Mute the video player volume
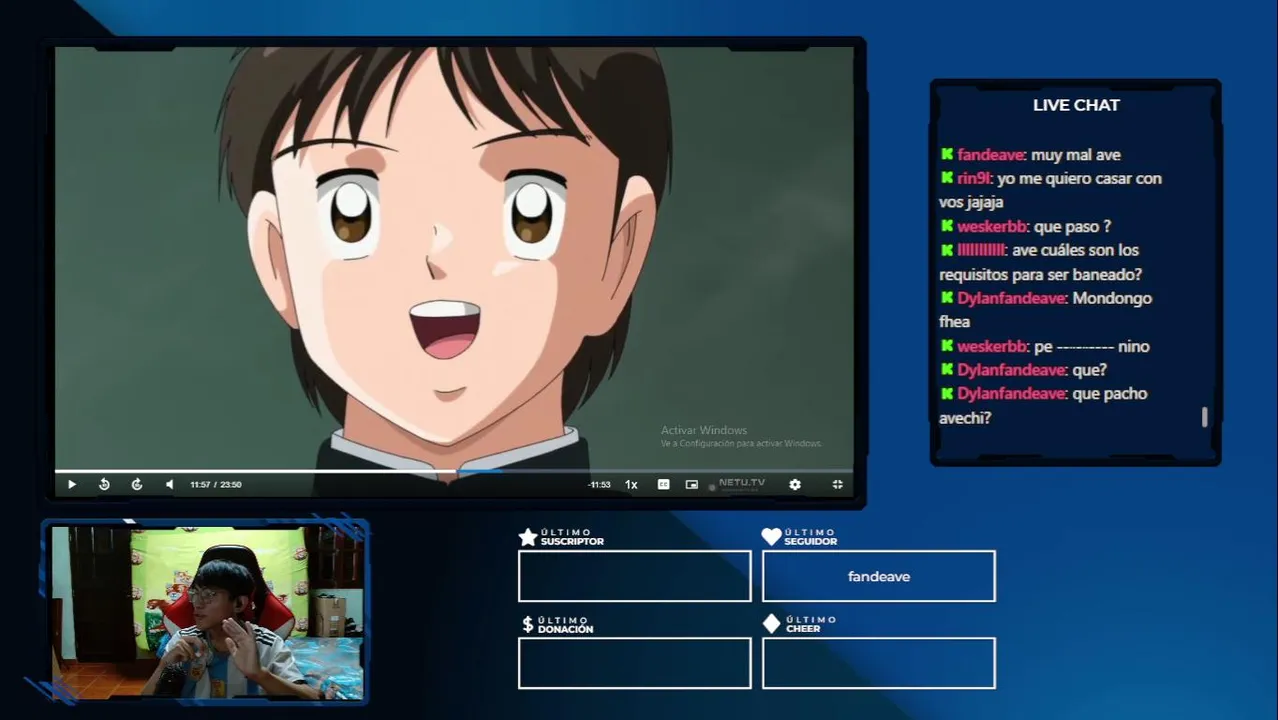Viewport: 1278px width, 720px height. [169, 484]
